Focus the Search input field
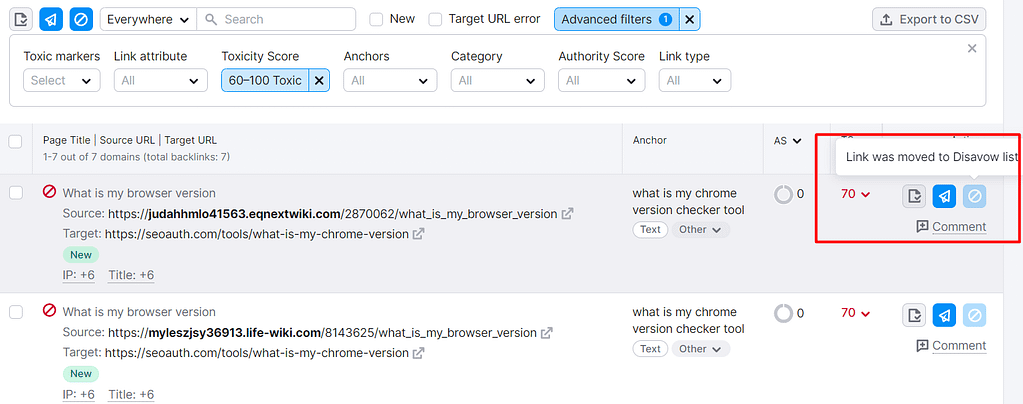The width and height of the screenshot is (1023, 404). tap(276, 19)
